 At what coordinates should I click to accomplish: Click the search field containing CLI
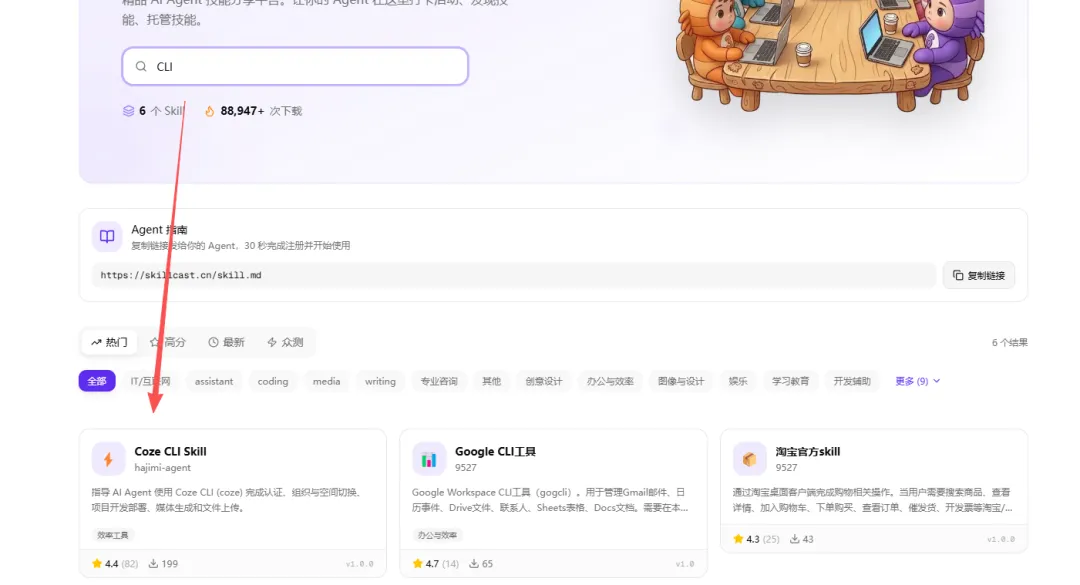point(294,65)
